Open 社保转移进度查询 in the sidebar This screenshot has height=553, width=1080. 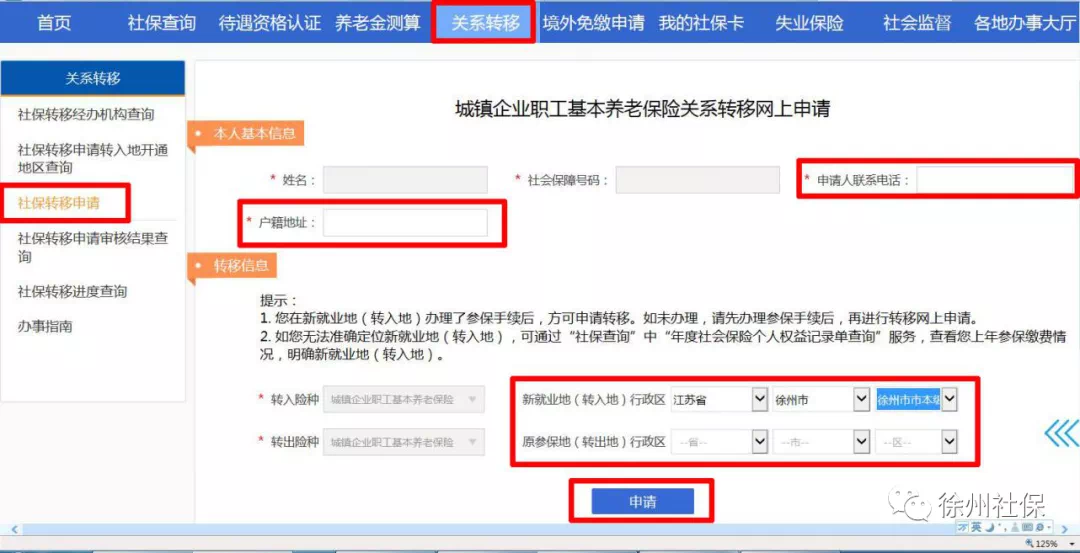coord(72,292)
